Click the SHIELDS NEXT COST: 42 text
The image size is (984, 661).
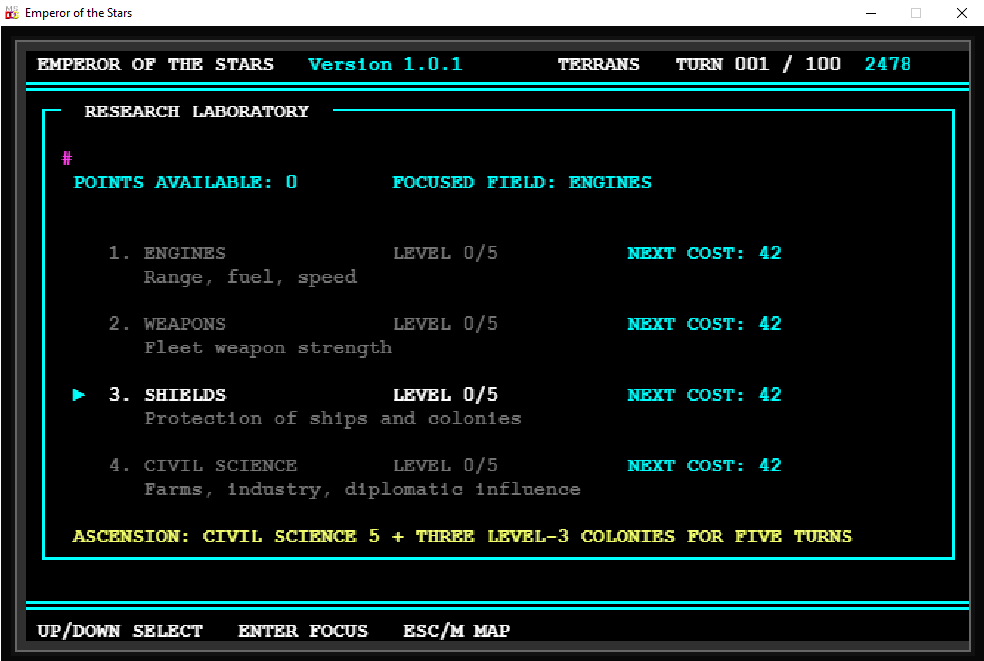coord(704,395)
